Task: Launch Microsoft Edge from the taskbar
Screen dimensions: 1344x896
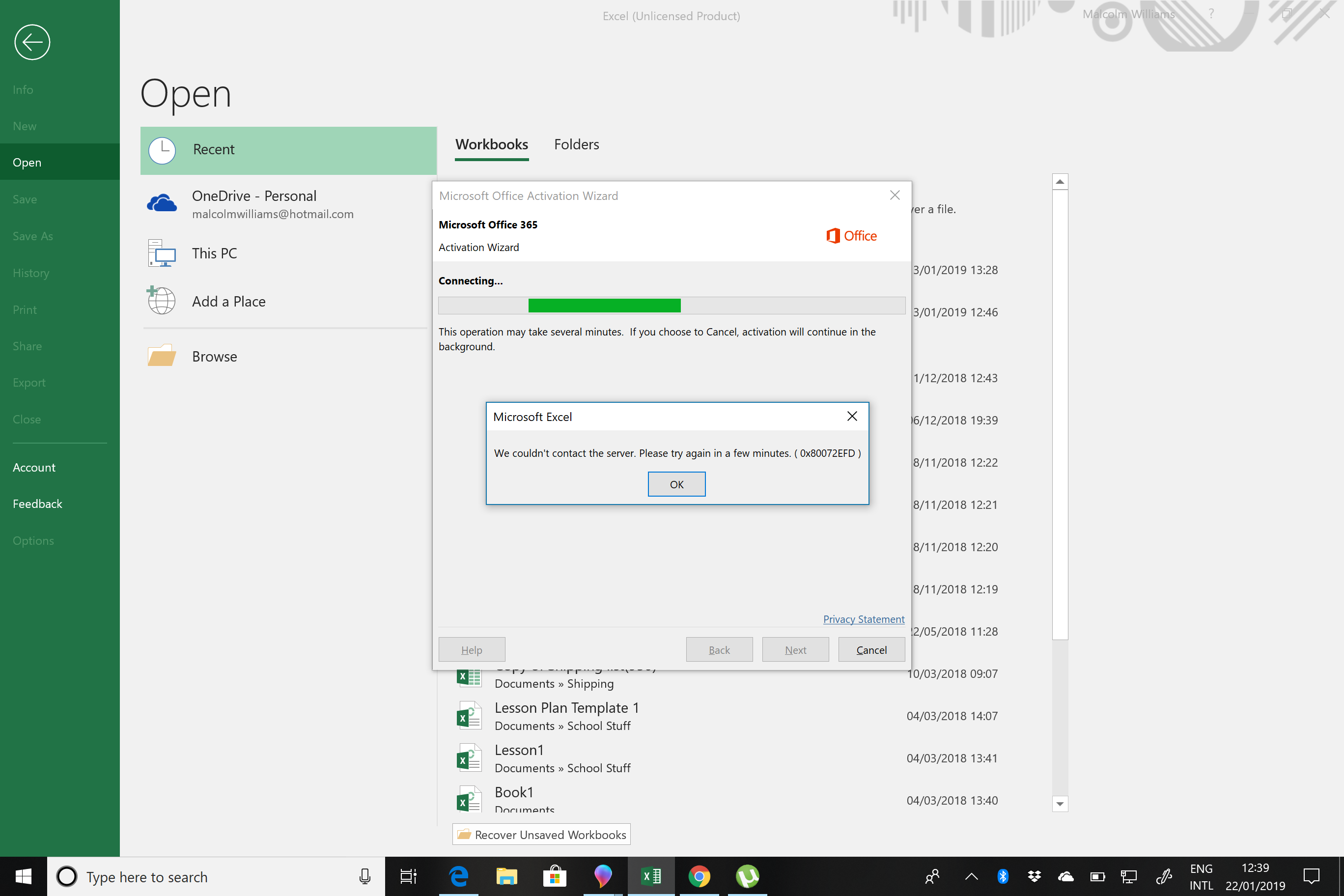Action: [458, 876]
